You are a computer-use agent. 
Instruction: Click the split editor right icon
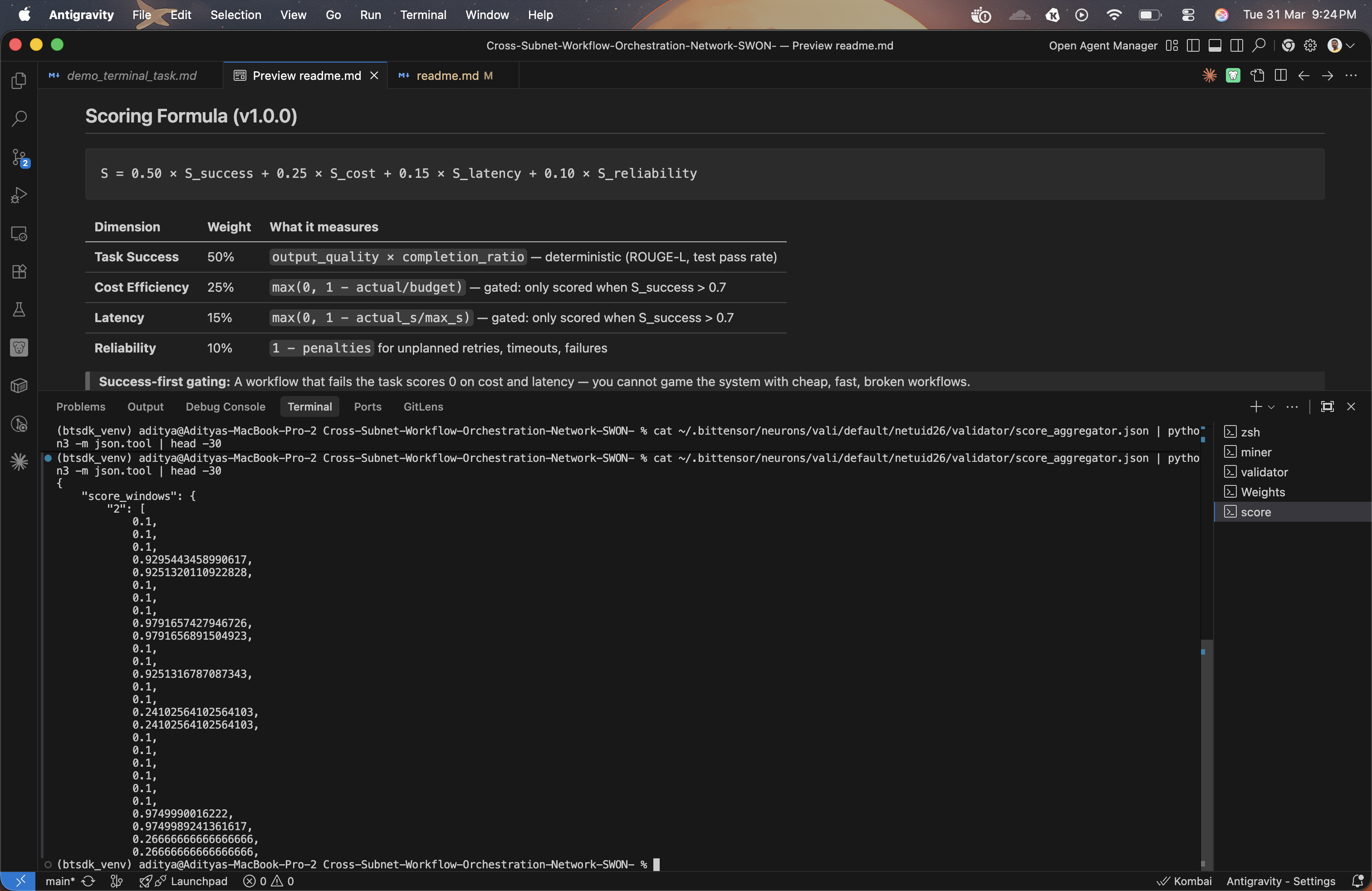1280,75
